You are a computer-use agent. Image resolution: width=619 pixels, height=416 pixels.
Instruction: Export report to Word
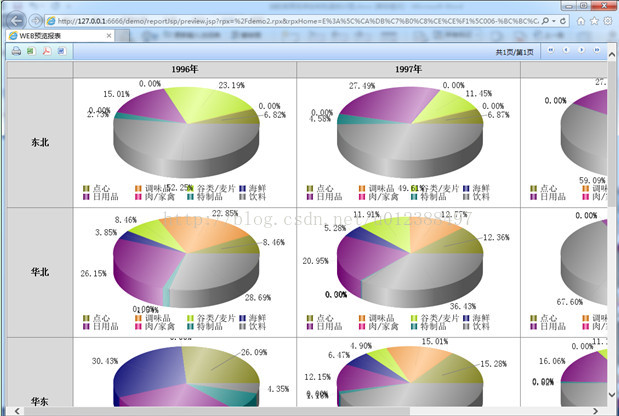[x=62, y=51]
